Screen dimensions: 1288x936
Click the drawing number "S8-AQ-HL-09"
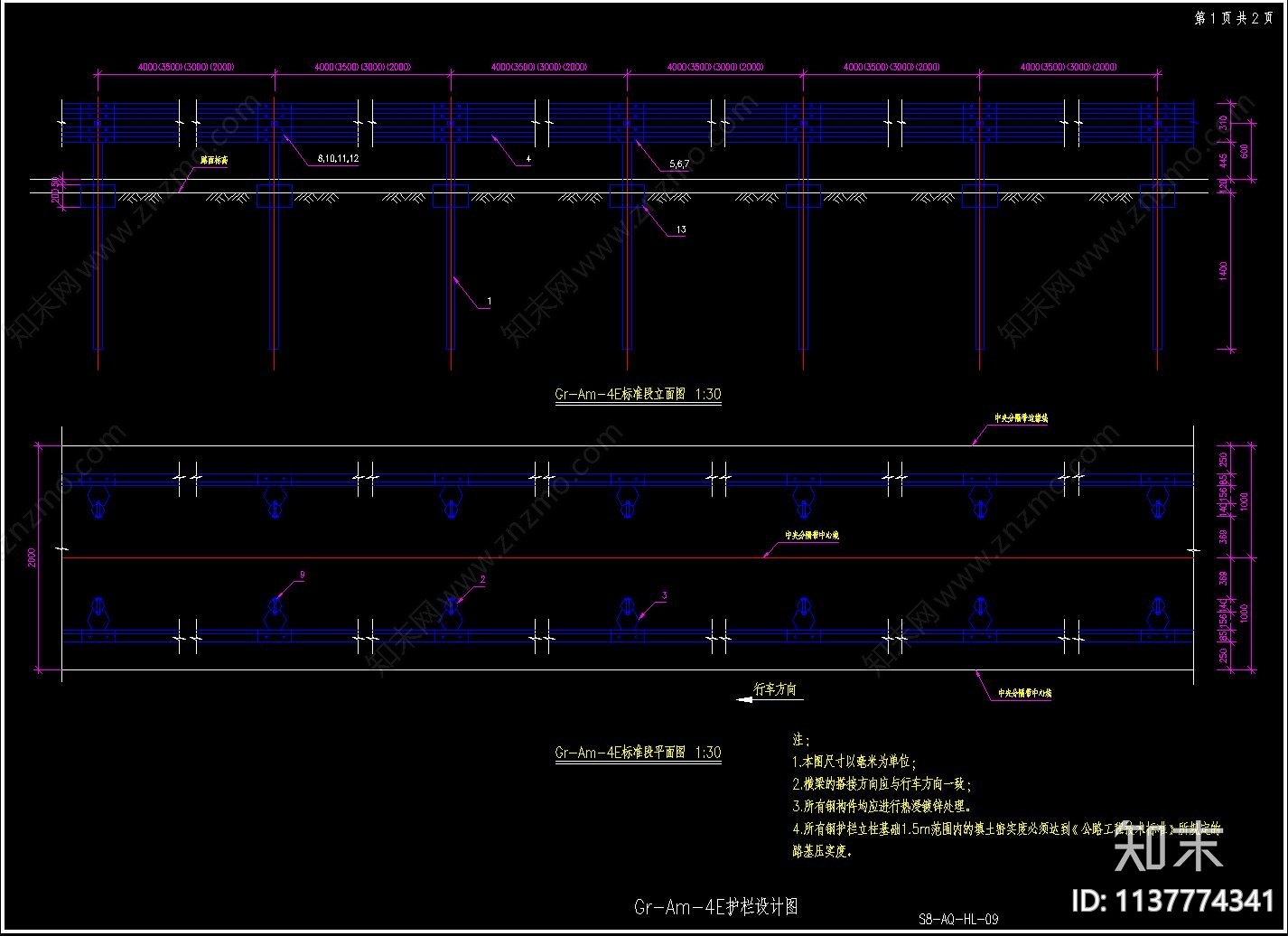[958, 920]
